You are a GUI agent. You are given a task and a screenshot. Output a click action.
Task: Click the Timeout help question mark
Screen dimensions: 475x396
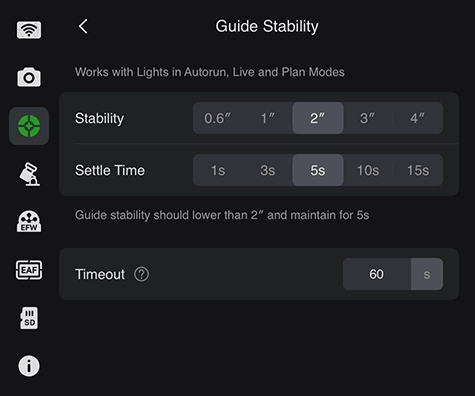[x=141, y=274]
